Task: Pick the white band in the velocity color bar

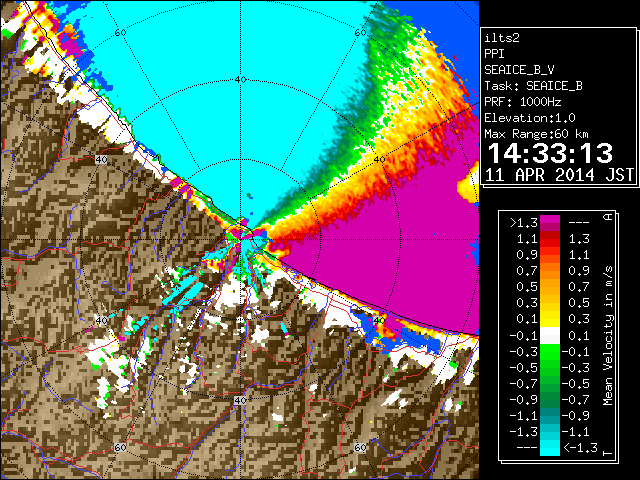Action: tap(550, 336)
